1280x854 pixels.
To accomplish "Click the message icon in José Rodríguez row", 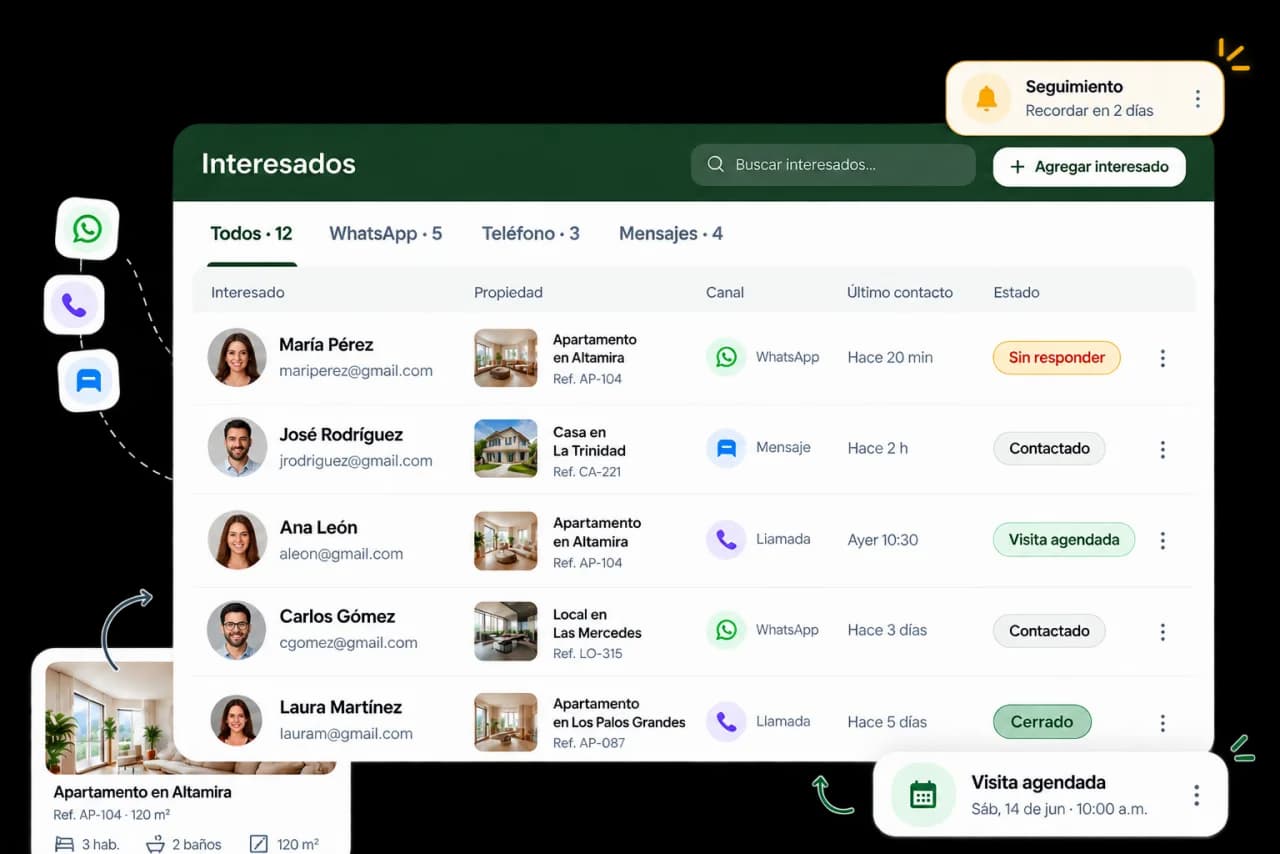I will (x=726, y=448).
